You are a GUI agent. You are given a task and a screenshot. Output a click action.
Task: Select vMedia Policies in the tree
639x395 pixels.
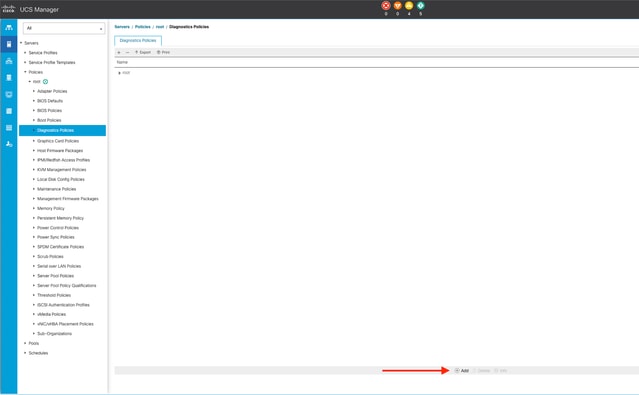pos(51,314)
